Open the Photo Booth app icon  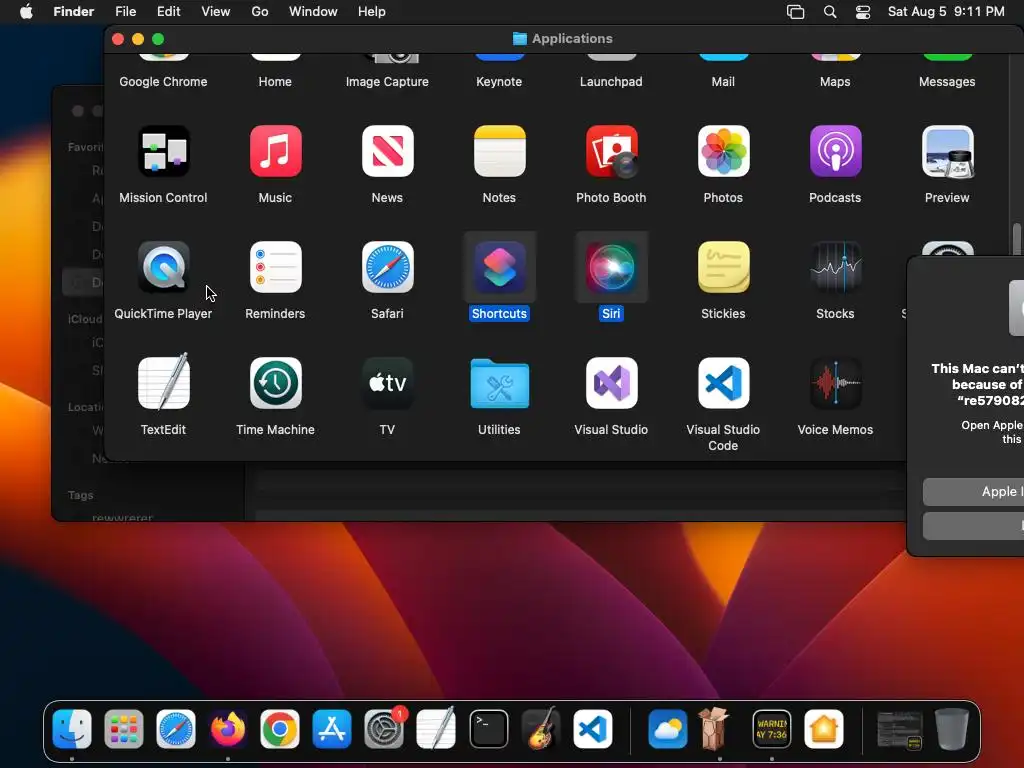coord(611,152)
